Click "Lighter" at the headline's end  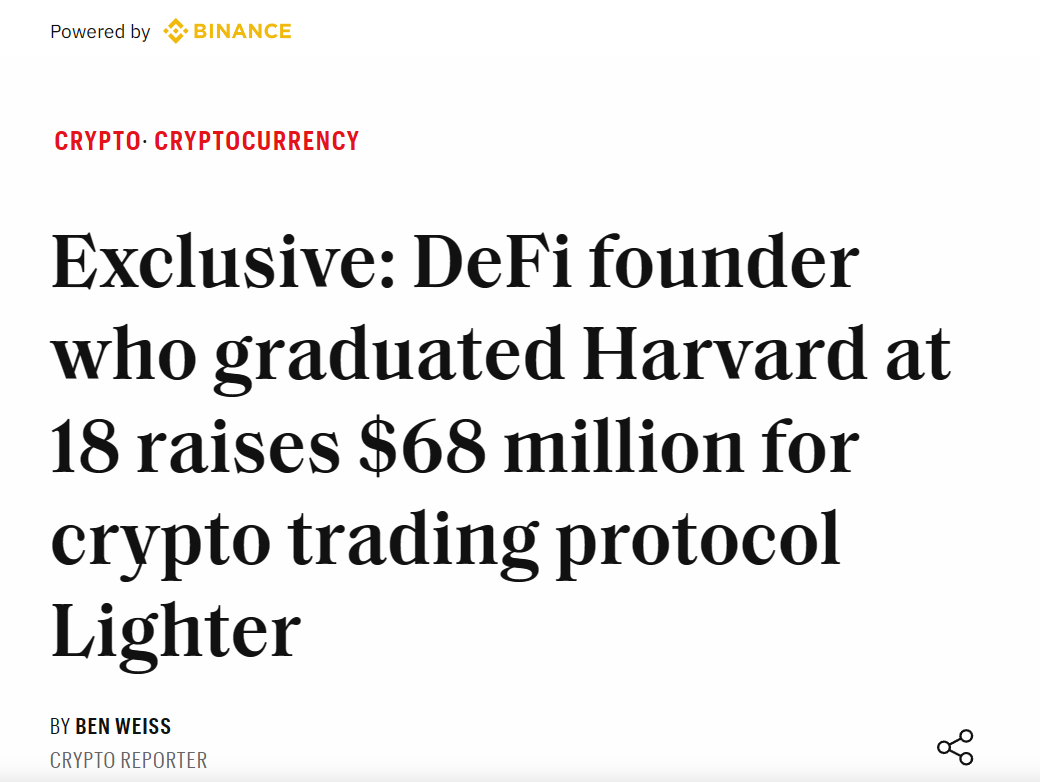tap(175, 629)
